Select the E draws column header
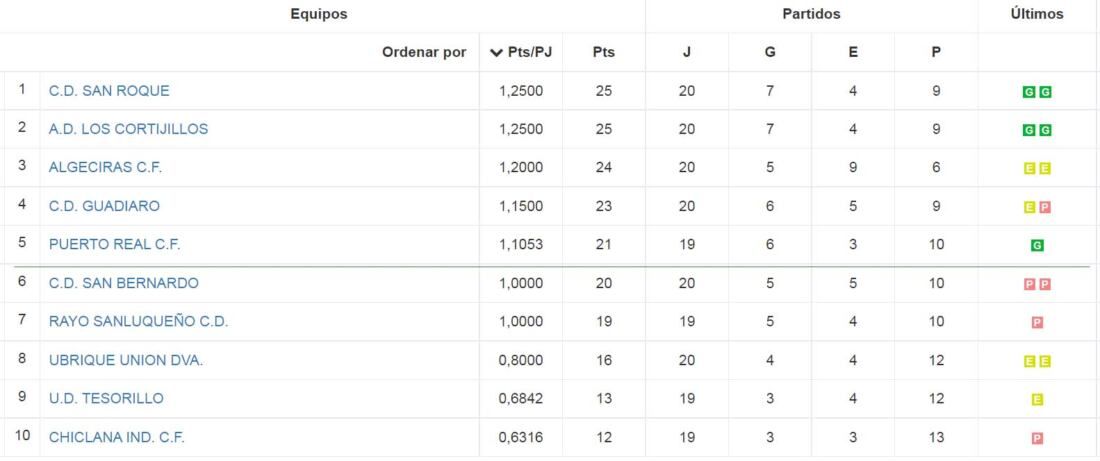The width and height of the screenshot is (1100, 461). [x=853, y=52]
